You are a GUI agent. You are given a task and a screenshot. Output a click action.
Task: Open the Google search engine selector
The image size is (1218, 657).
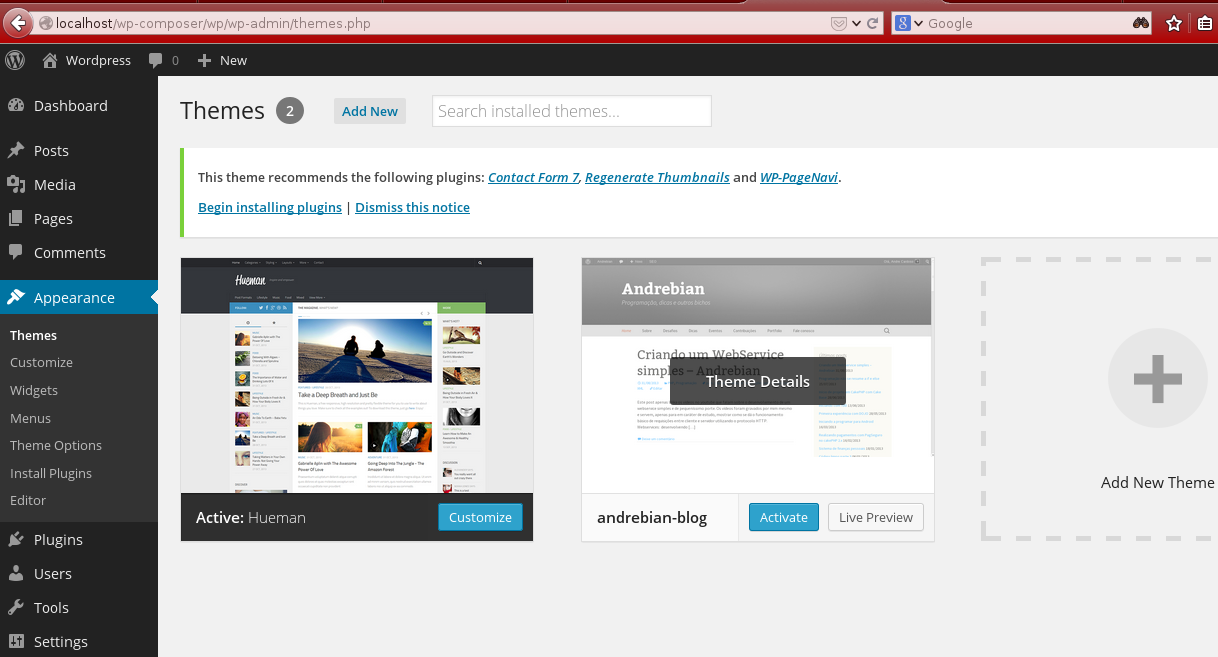click(909, 23)
